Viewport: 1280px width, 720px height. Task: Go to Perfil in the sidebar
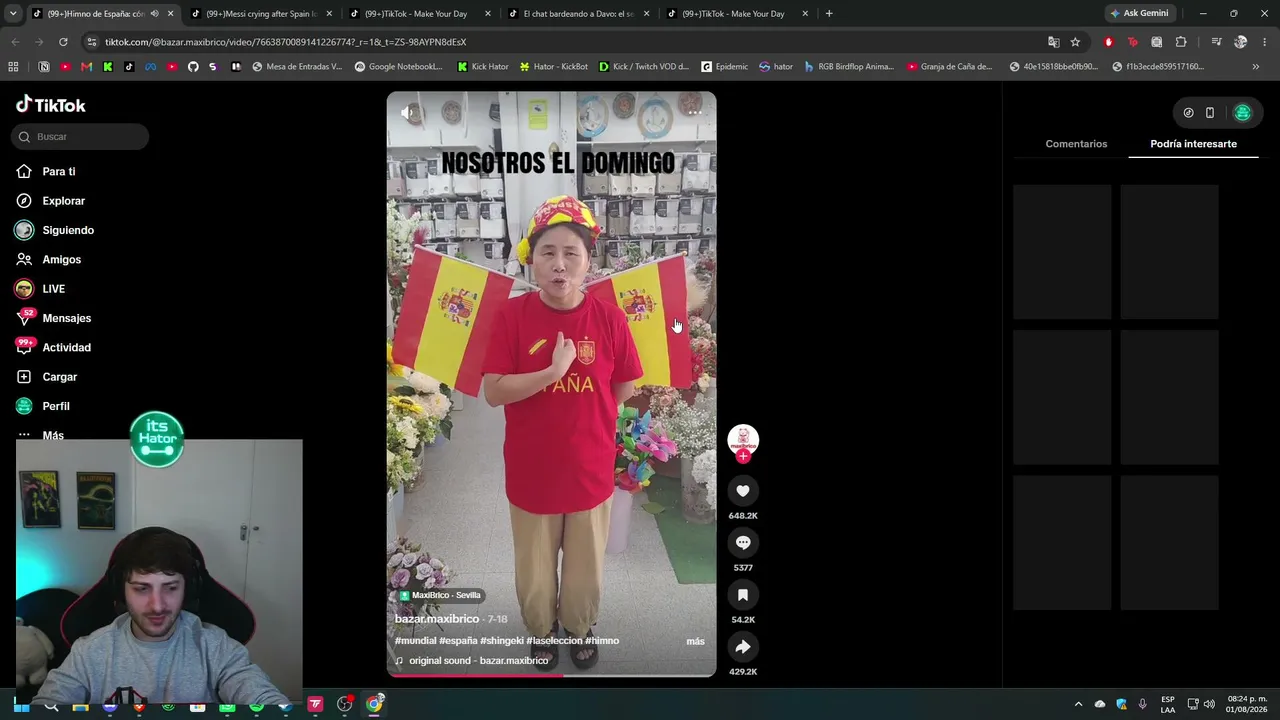pos(56,406)
